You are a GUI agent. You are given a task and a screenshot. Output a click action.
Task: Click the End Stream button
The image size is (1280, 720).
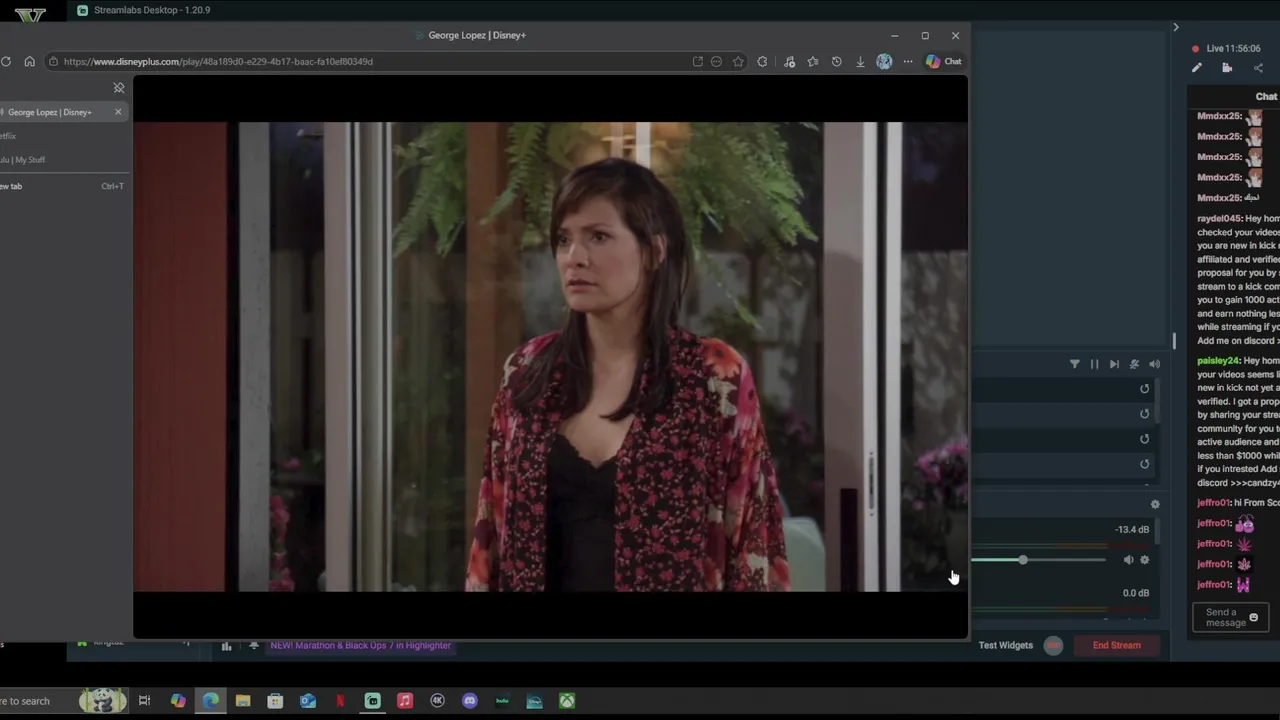(1117, 645)
